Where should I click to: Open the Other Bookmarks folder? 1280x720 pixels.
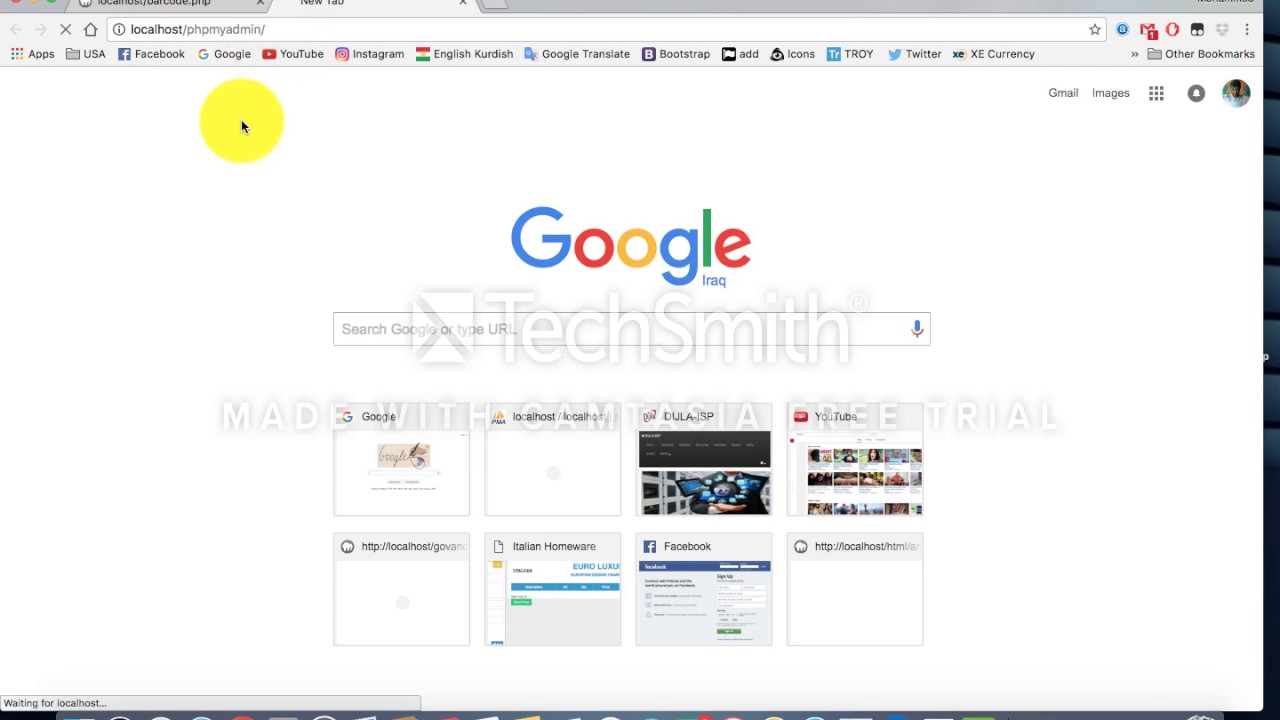point(1201,54)
